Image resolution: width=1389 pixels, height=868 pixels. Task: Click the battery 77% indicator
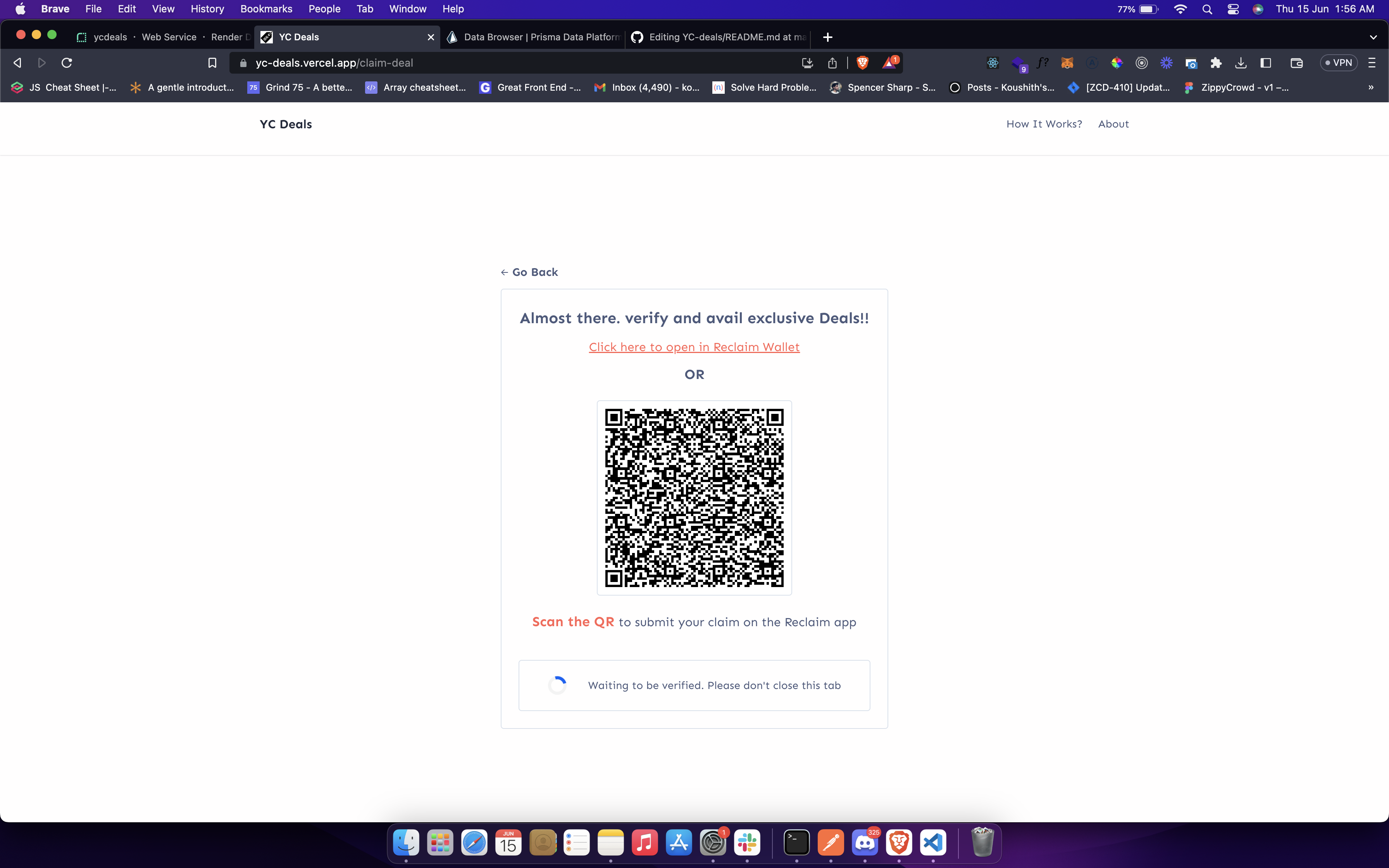[x=1137, y=9]
